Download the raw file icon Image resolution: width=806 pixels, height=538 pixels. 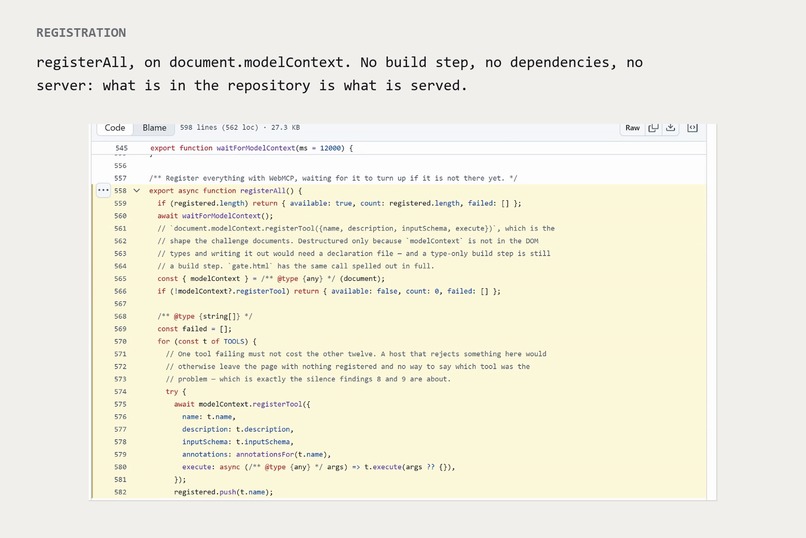pyautogui.click(x=671, y=128)
